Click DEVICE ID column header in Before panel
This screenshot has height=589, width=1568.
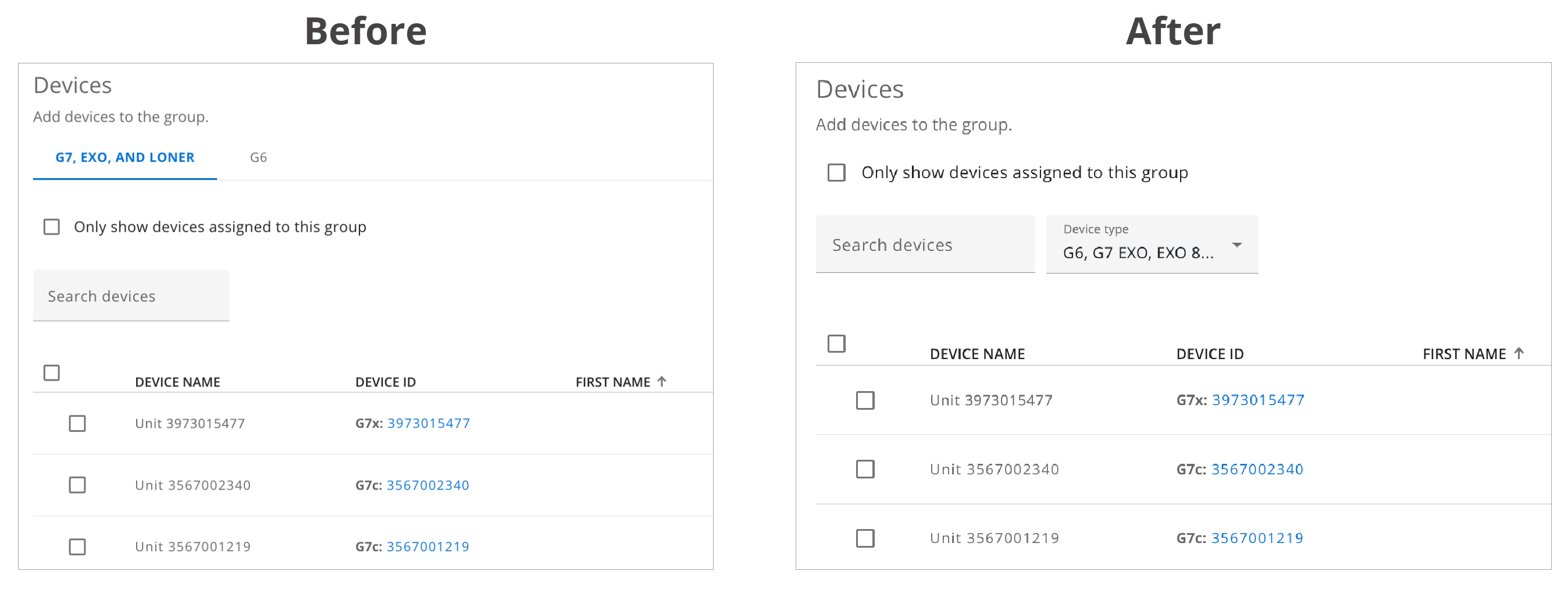(385, 382)
